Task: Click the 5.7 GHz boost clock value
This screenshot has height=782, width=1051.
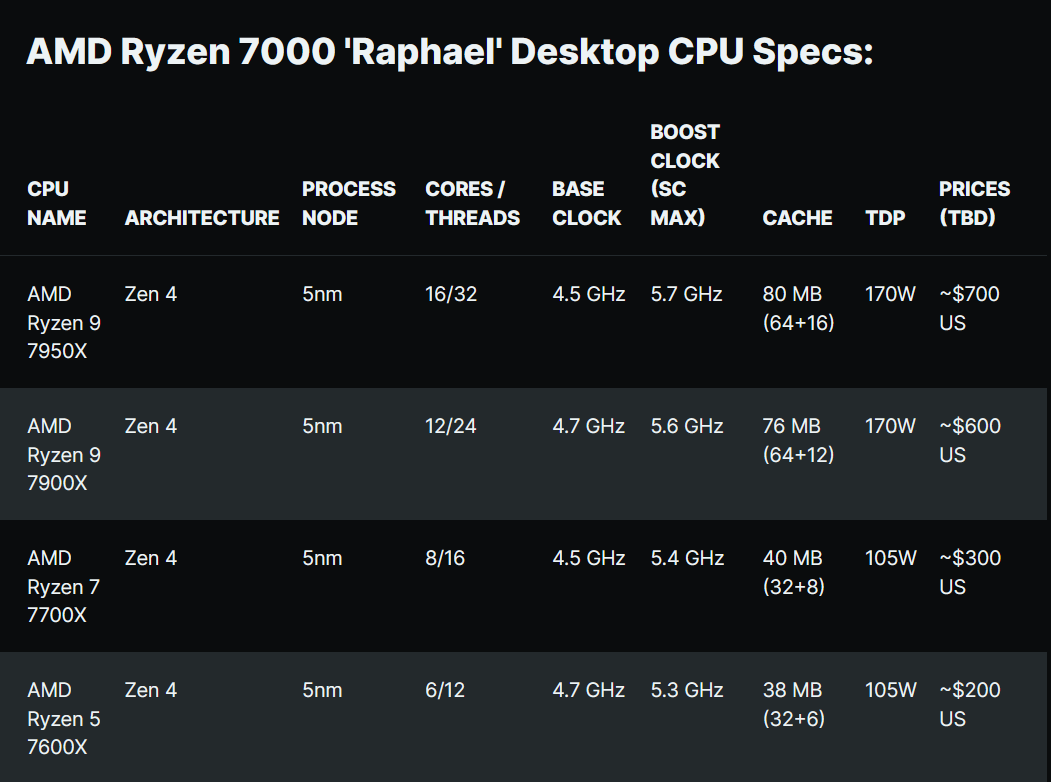Action: (x=686, y=294)
